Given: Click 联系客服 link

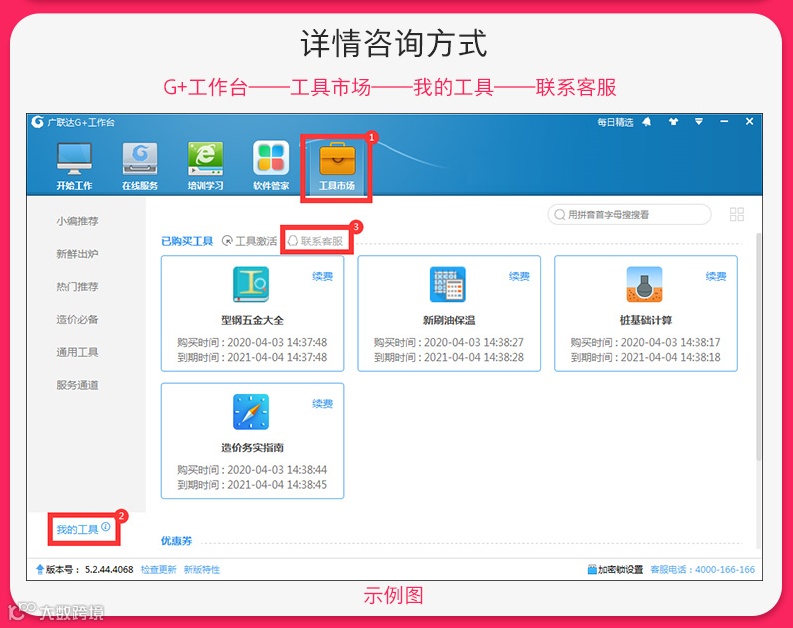Looking at the screenshot, I should (322, 241).
